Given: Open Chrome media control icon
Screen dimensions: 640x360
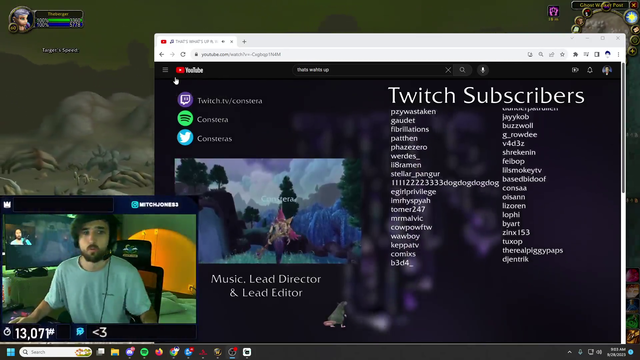Looking at the screenshot, I should [x=586, y=54].
